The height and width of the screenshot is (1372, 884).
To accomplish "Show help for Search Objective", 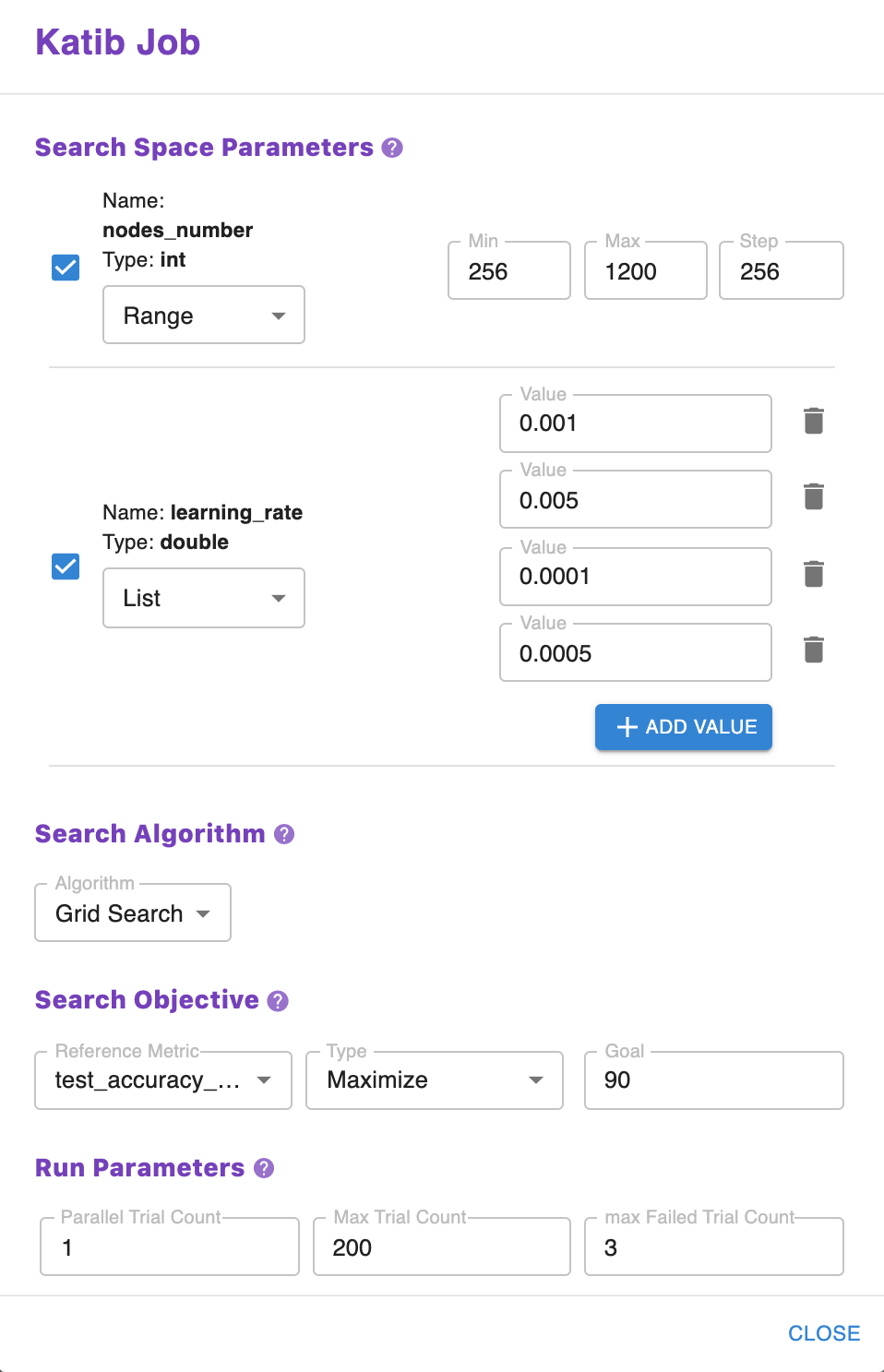I will click(x=278, y=1000).
